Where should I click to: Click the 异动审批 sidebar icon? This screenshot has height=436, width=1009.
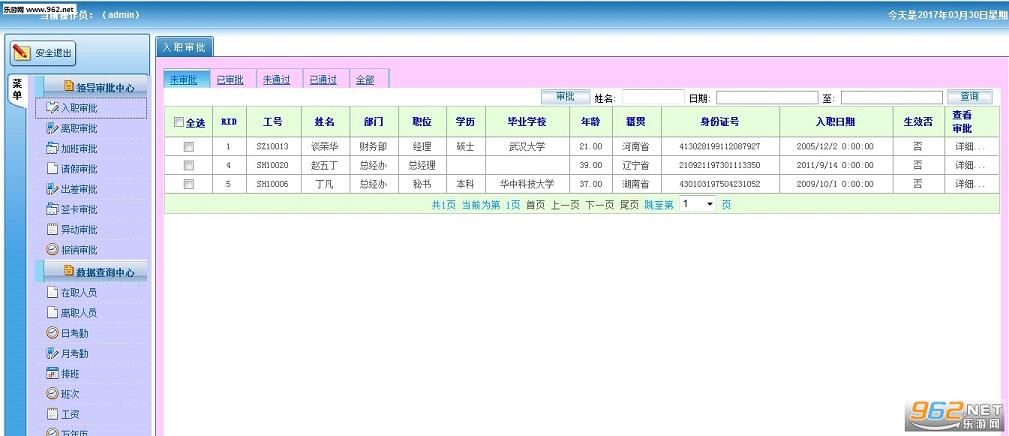tap(53, 230)
